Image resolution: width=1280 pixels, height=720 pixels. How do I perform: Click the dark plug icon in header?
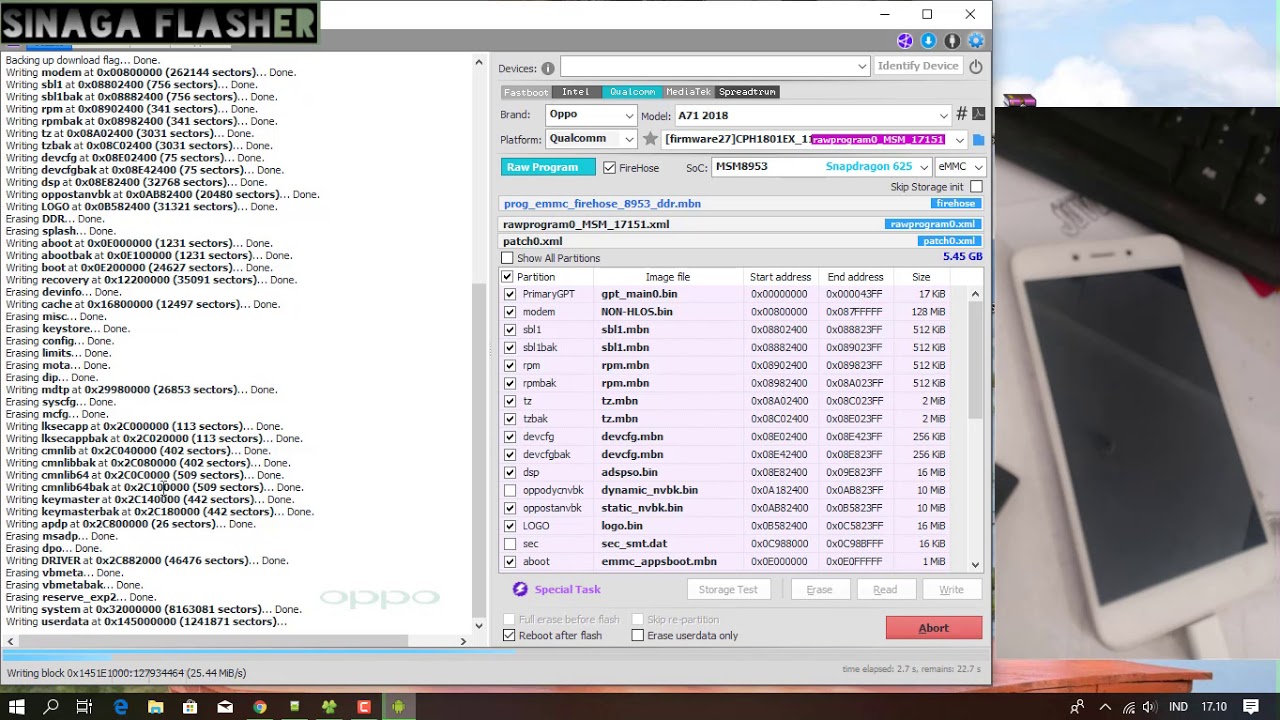point(952,41)
